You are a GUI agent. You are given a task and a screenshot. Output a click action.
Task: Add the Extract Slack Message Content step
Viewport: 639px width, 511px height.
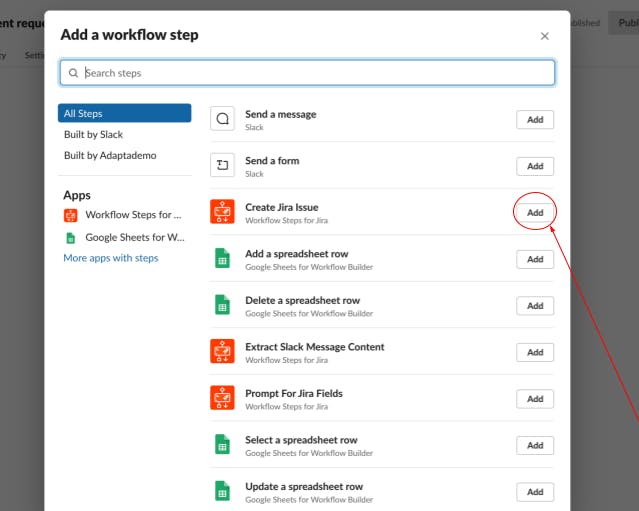[x=535, y=352]
